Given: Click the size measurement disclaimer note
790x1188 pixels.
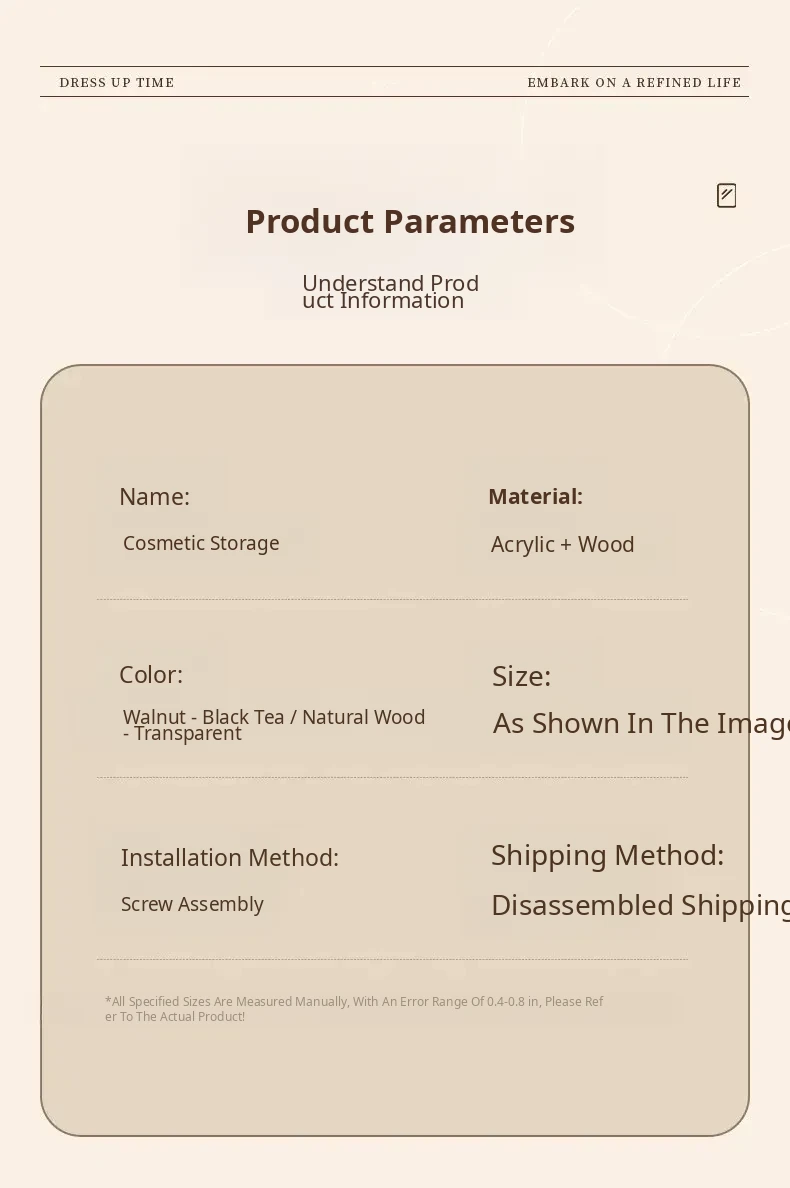Looking at the screenshot, I should pos(354,1008).
